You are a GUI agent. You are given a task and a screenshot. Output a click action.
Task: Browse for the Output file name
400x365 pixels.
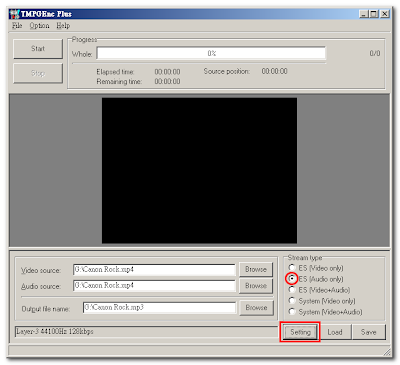(256, 308)
